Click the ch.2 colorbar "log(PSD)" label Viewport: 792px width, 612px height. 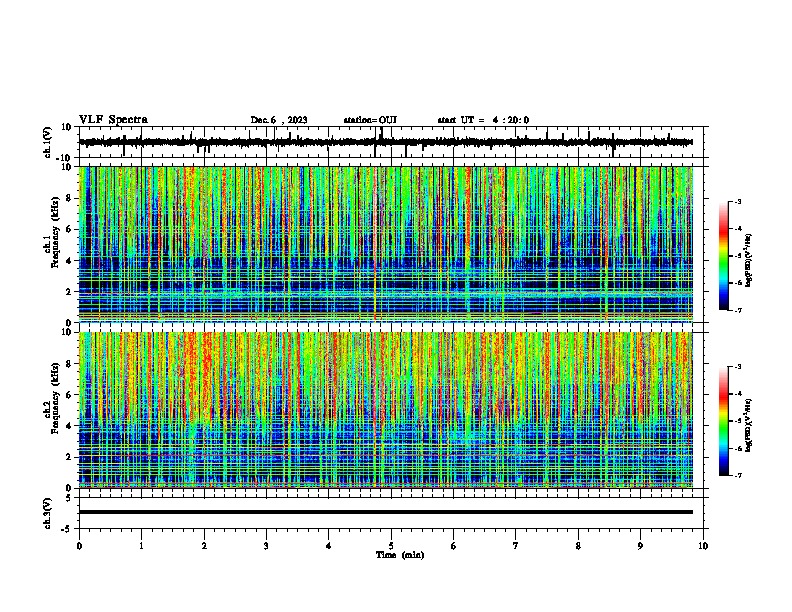coord(749,425)
